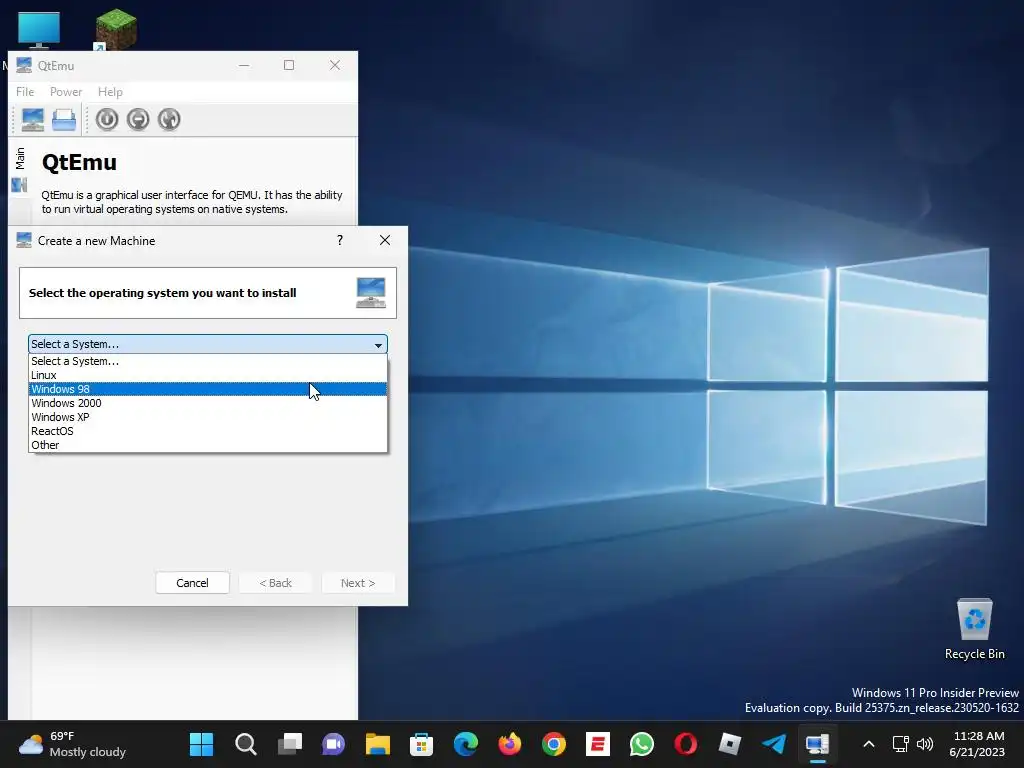Close the QtEmu main window
Viewport: 1024px width, 768px height.
click(x=334, y=65)
